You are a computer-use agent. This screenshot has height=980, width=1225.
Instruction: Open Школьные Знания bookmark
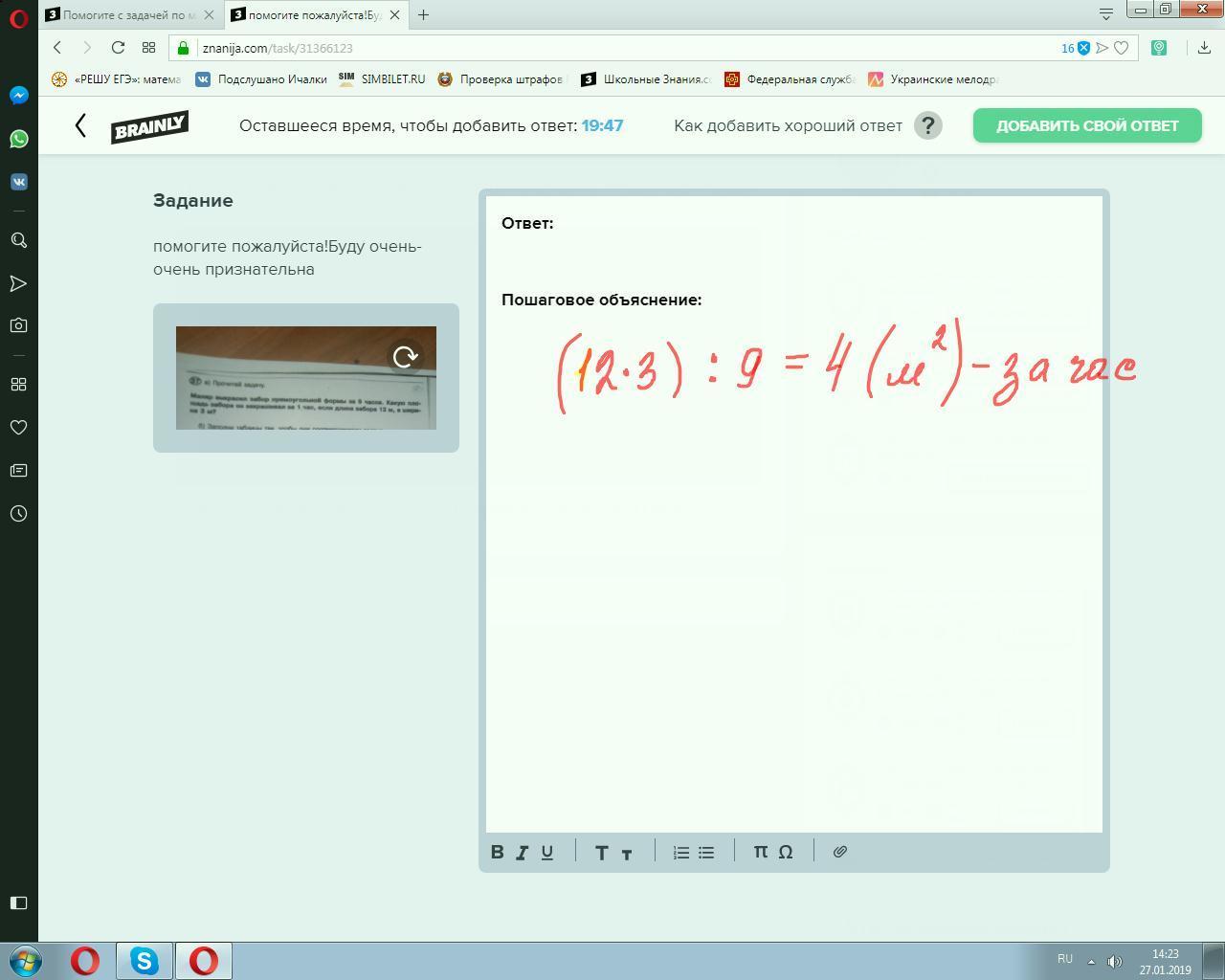point(646,79)
